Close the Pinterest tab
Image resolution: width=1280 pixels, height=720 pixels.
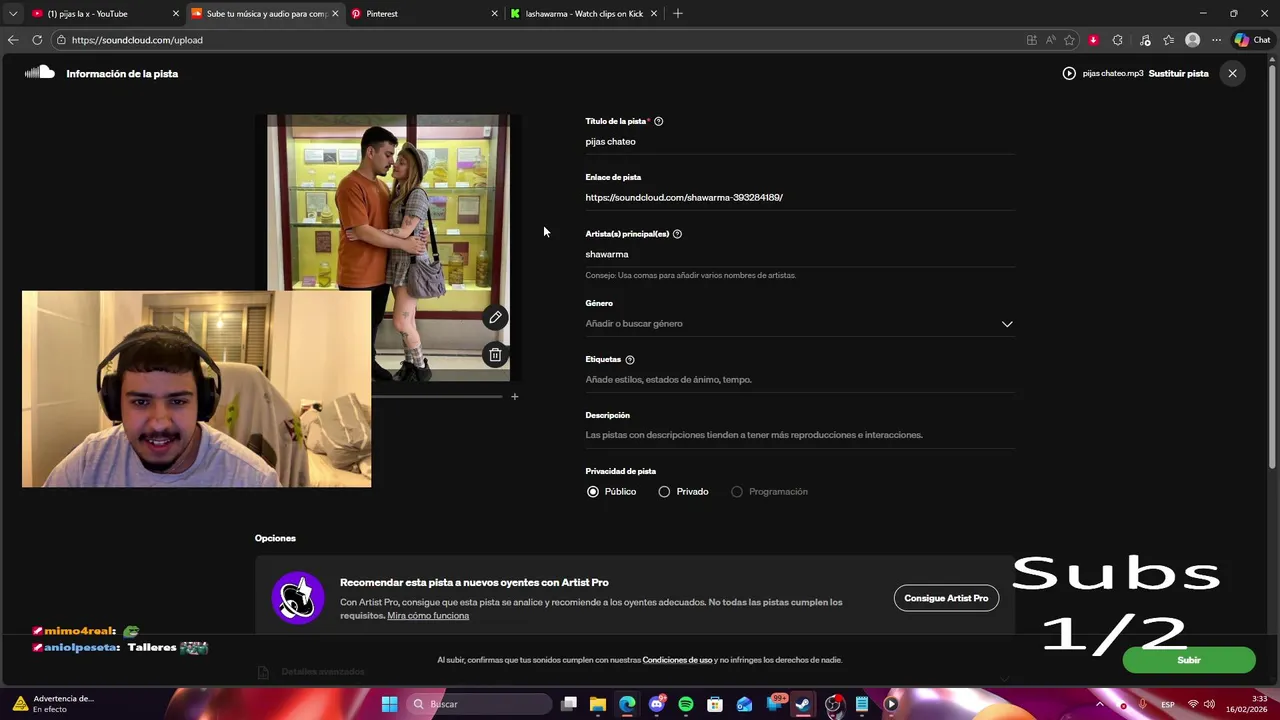click(x=494, y=14)
